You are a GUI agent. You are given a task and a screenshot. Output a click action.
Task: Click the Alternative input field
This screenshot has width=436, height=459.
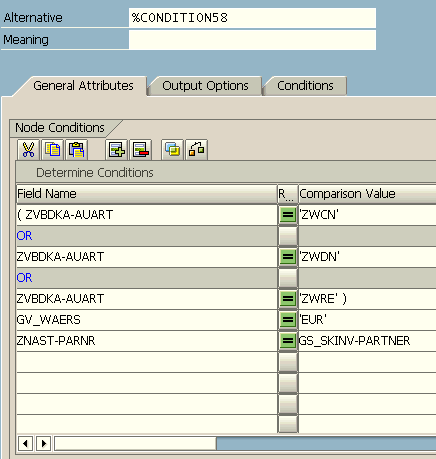click(252, 18)
